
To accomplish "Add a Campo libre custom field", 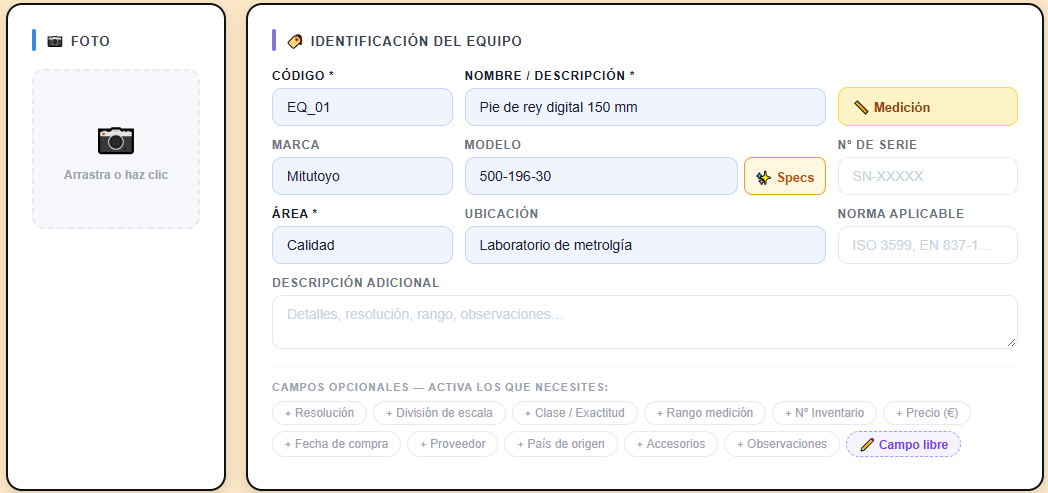I will pos(903,444).
